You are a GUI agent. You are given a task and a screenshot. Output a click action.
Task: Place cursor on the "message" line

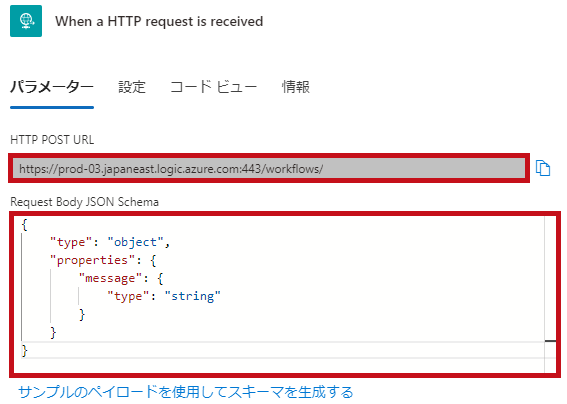click(x=121, y=278)
